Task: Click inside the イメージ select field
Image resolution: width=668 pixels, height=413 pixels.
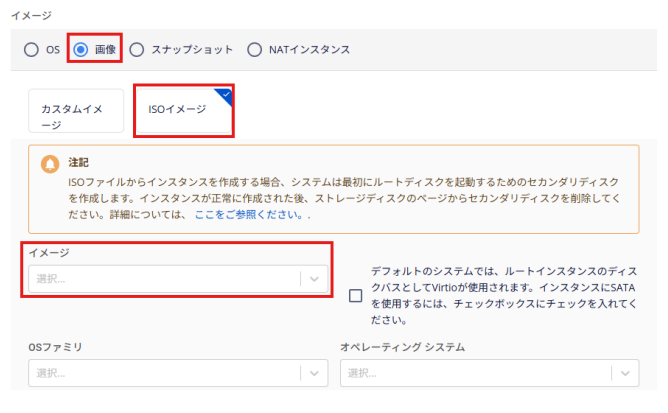Action: pos(165,279)
